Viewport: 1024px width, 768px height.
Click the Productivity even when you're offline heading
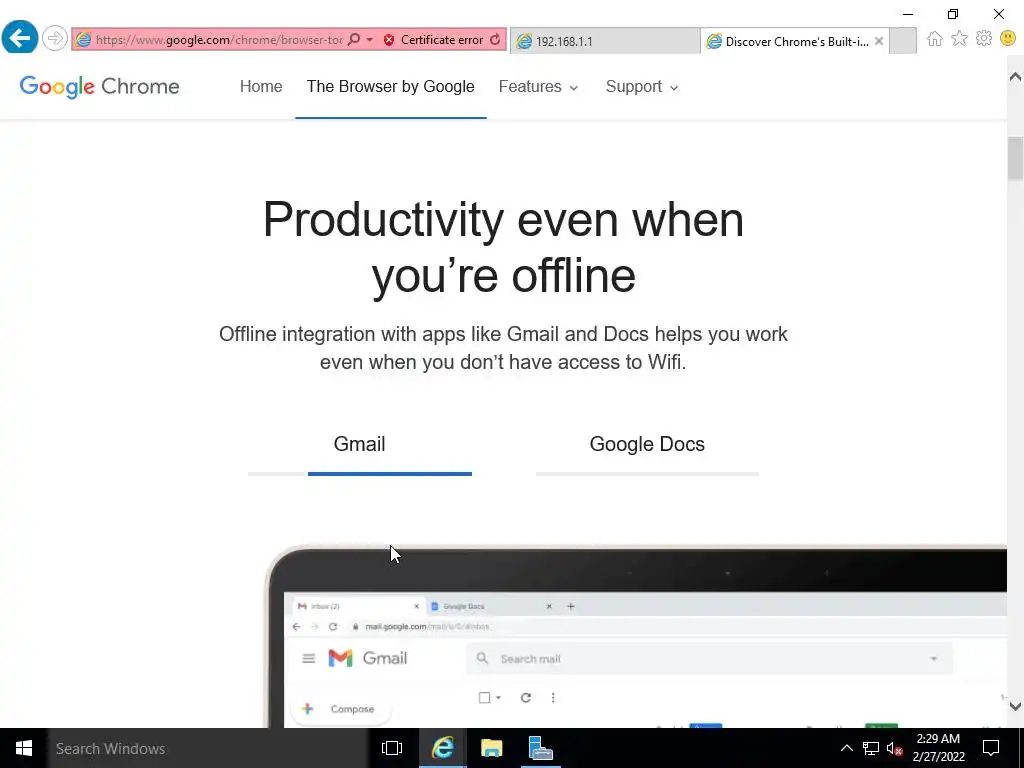tap(504, 248)
